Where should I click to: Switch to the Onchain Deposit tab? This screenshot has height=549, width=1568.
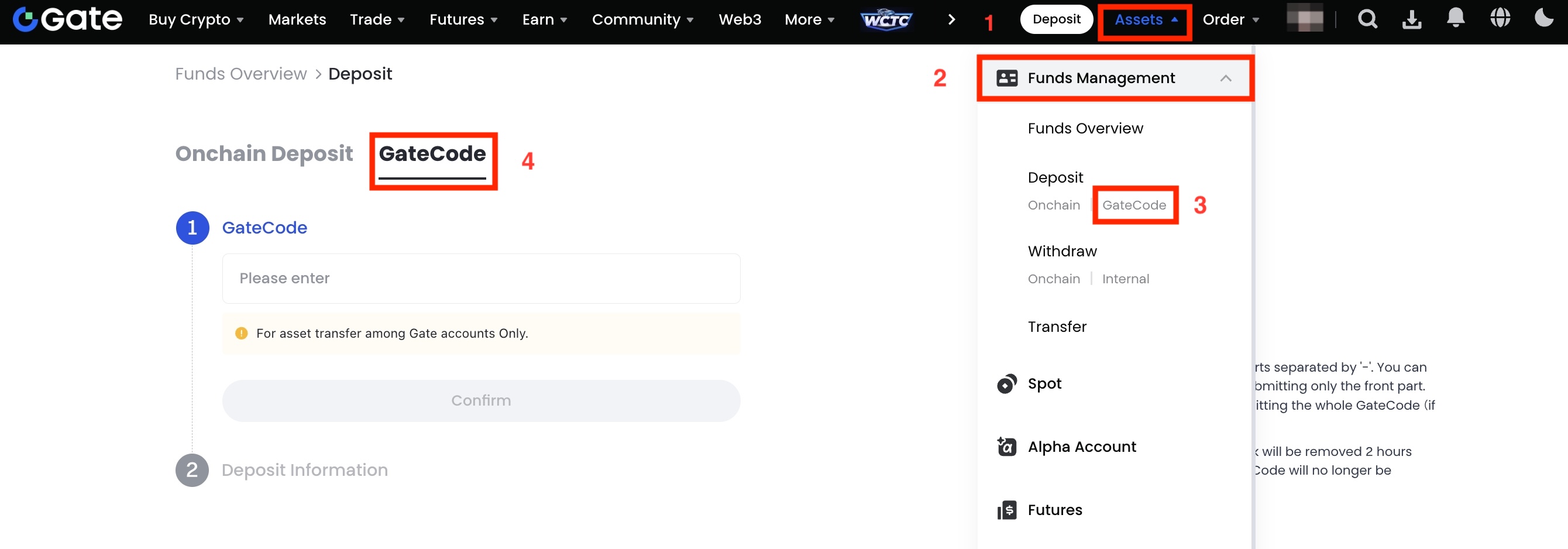click(x=263, y=154)
